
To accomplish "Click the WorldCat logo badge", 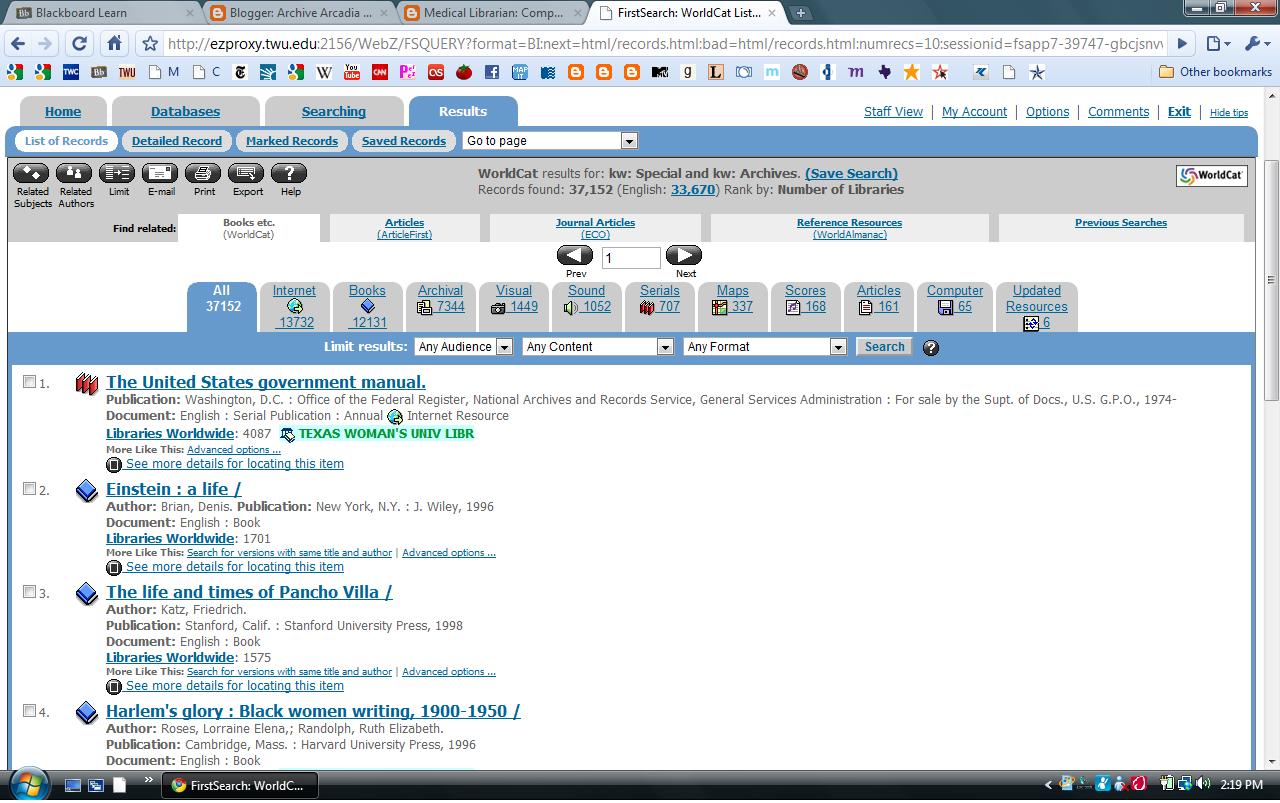I will coord(1211,175).
